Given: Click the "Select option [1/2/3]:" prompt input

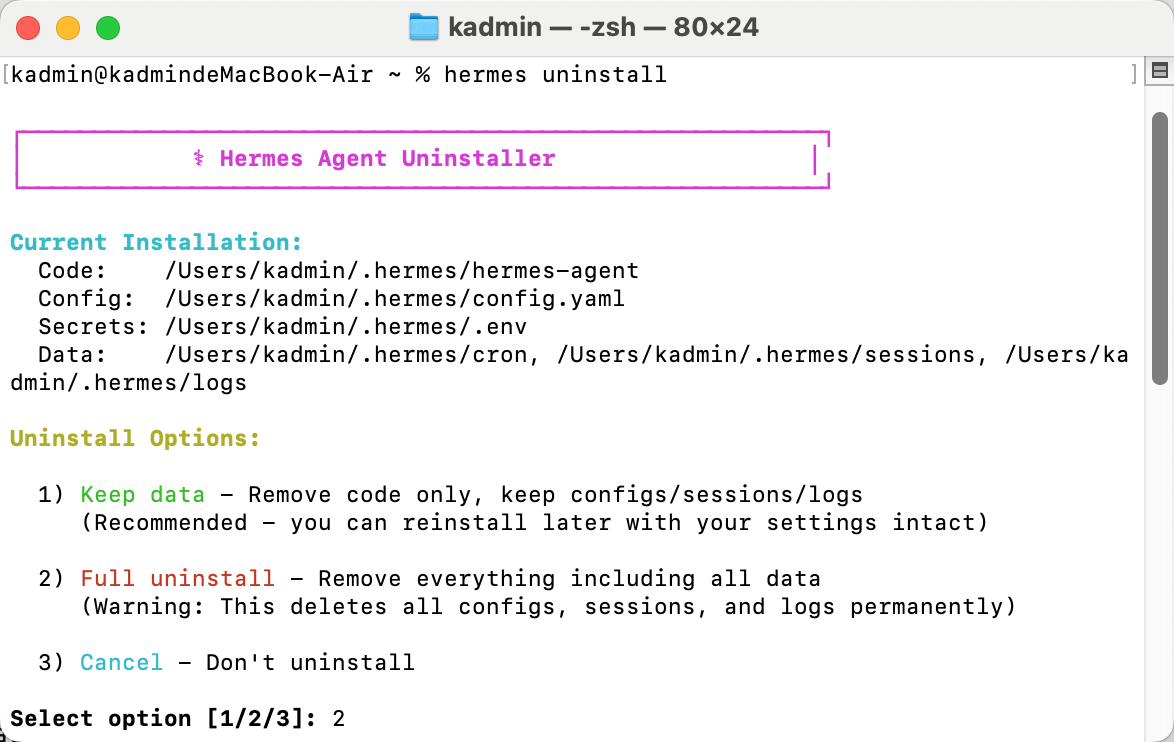Looking at the screenshot, I should coord(177,718).
